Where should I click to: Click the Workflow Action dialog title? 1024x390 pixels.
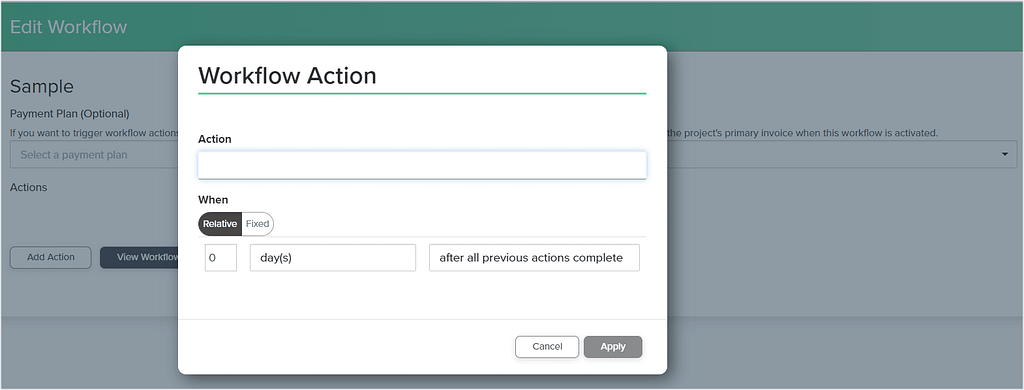click(287, 76)
